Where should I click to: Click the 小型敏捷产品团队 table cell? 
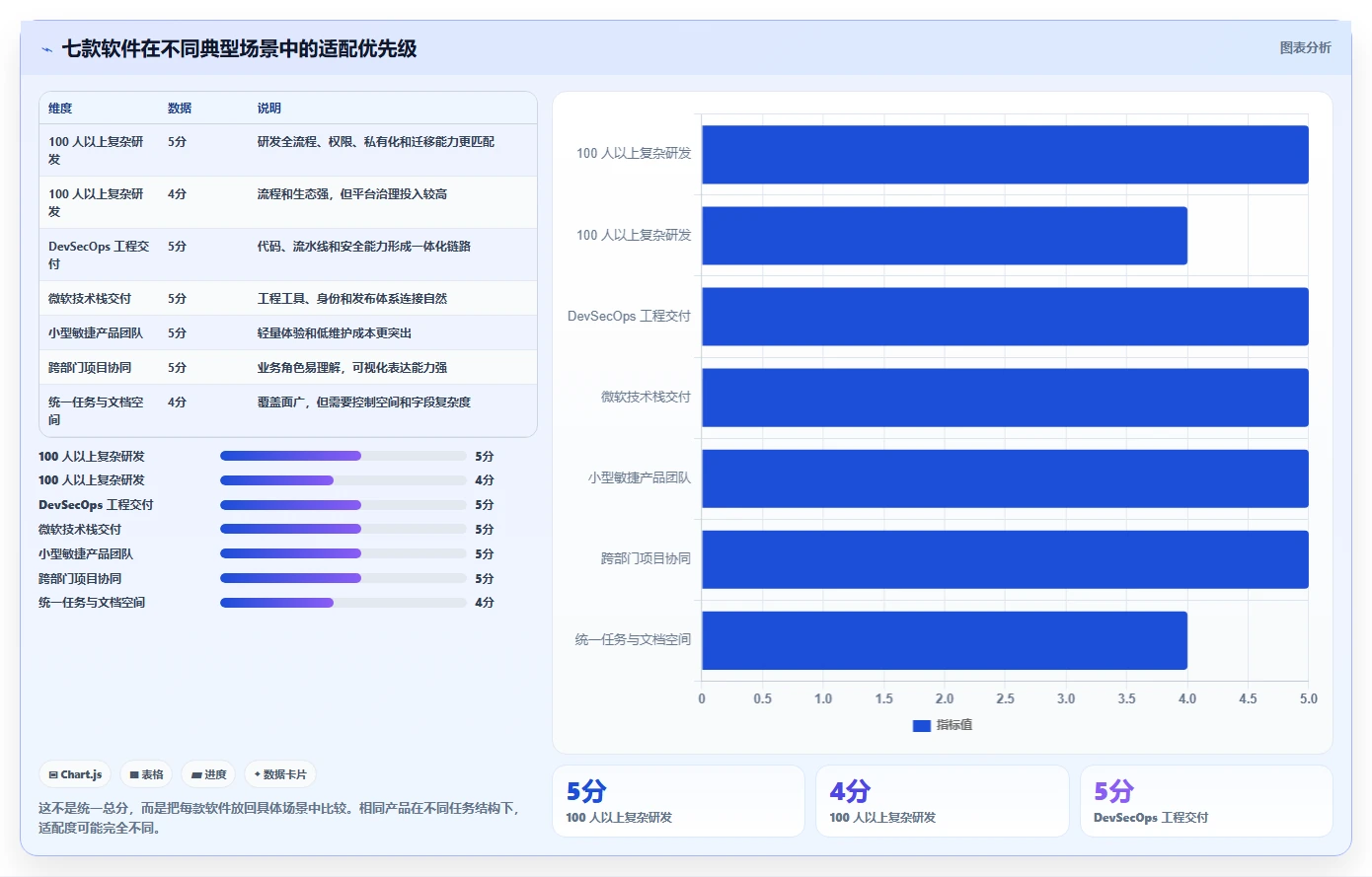[96, 333]
